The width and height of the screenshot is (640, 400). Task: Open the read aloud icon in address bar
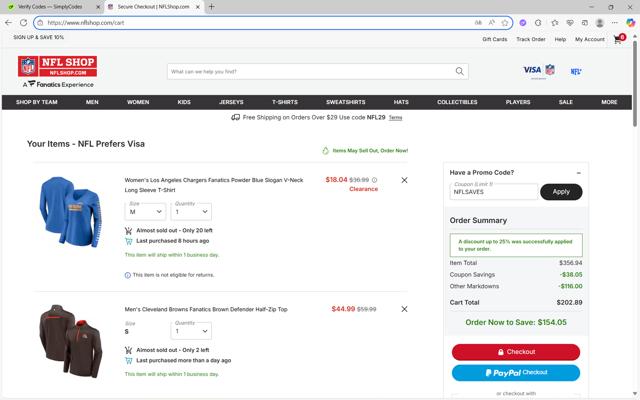(491, 23)
